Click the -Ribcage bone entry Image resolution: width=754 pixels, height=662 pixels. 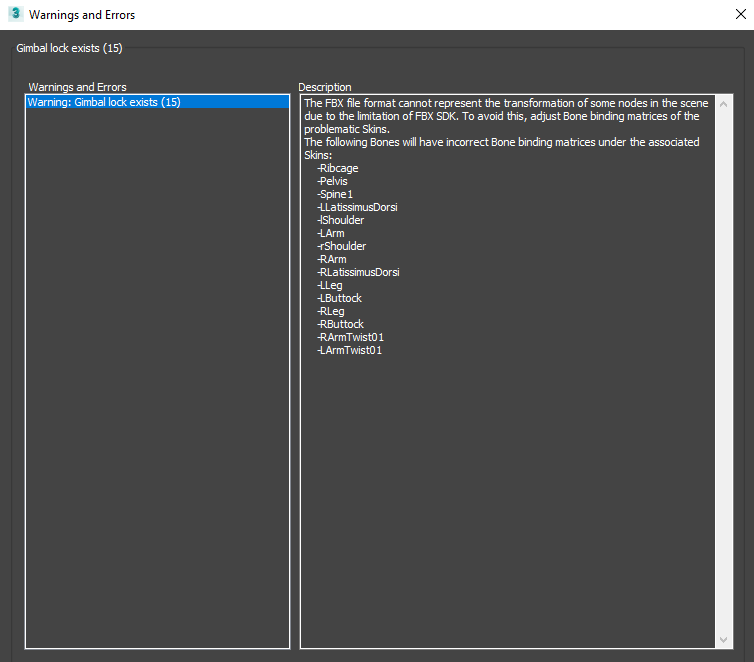338,168
